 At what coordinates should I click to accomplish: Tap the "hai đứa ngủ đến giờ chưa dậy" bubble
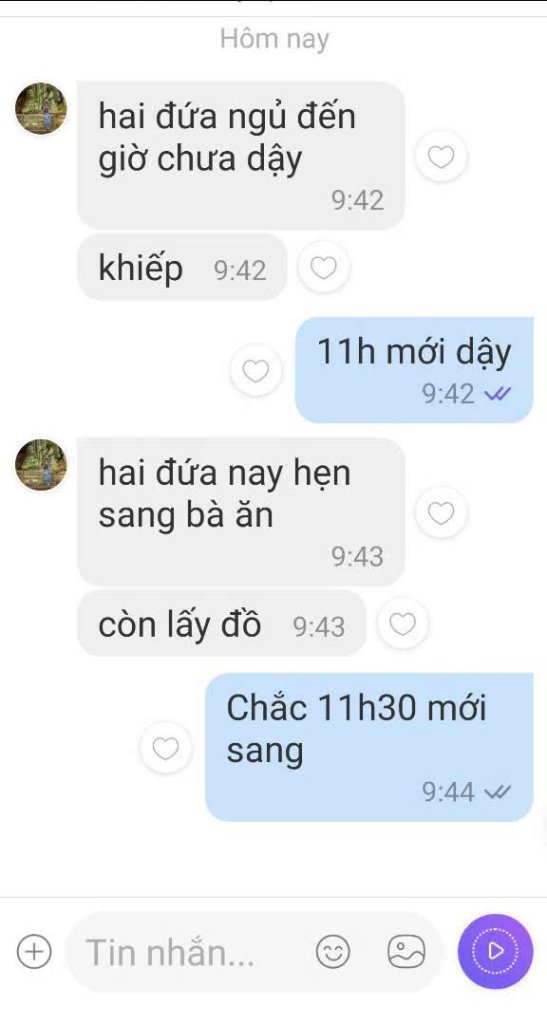pos(241,155)
